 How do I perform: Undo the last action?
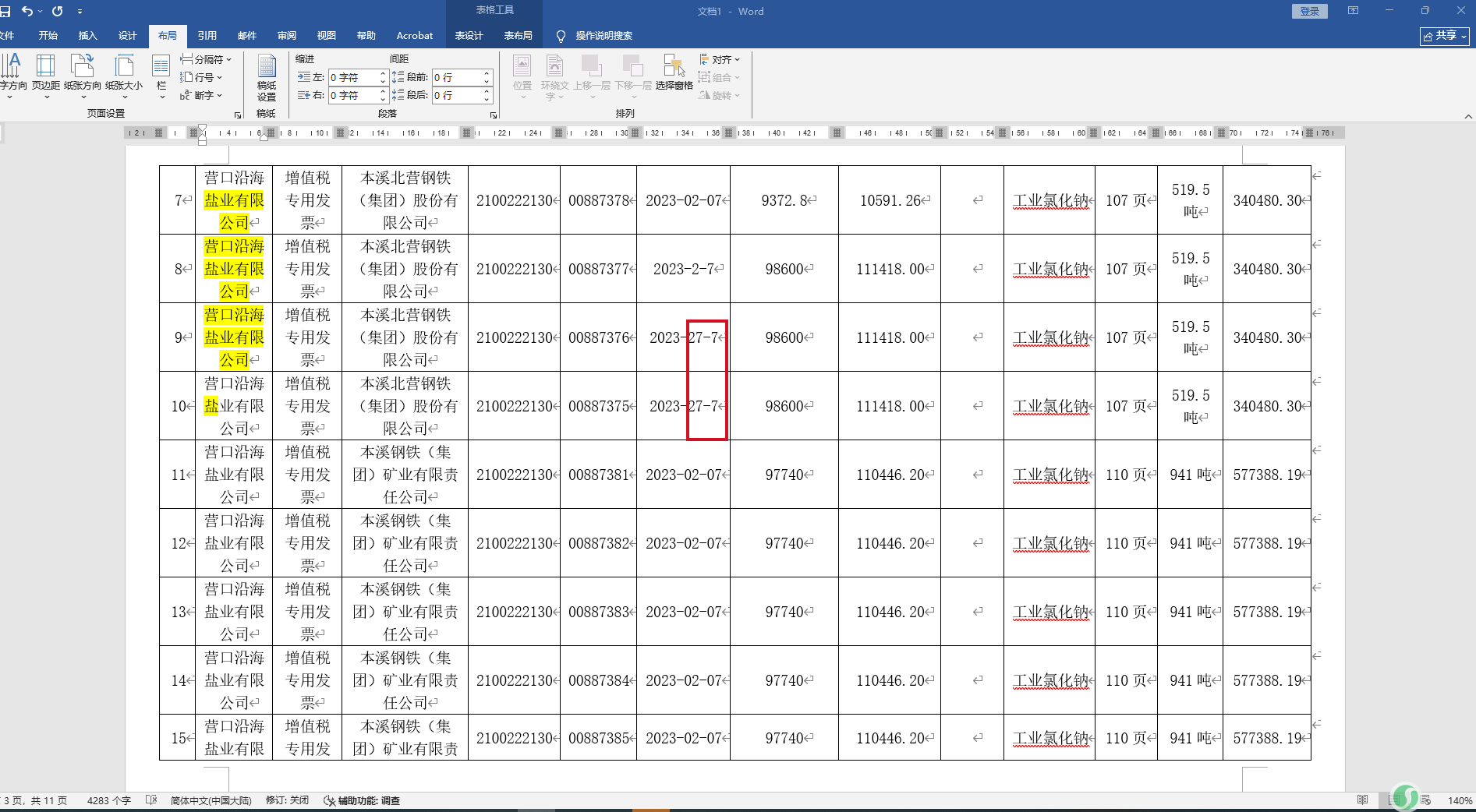coord(27,11)
